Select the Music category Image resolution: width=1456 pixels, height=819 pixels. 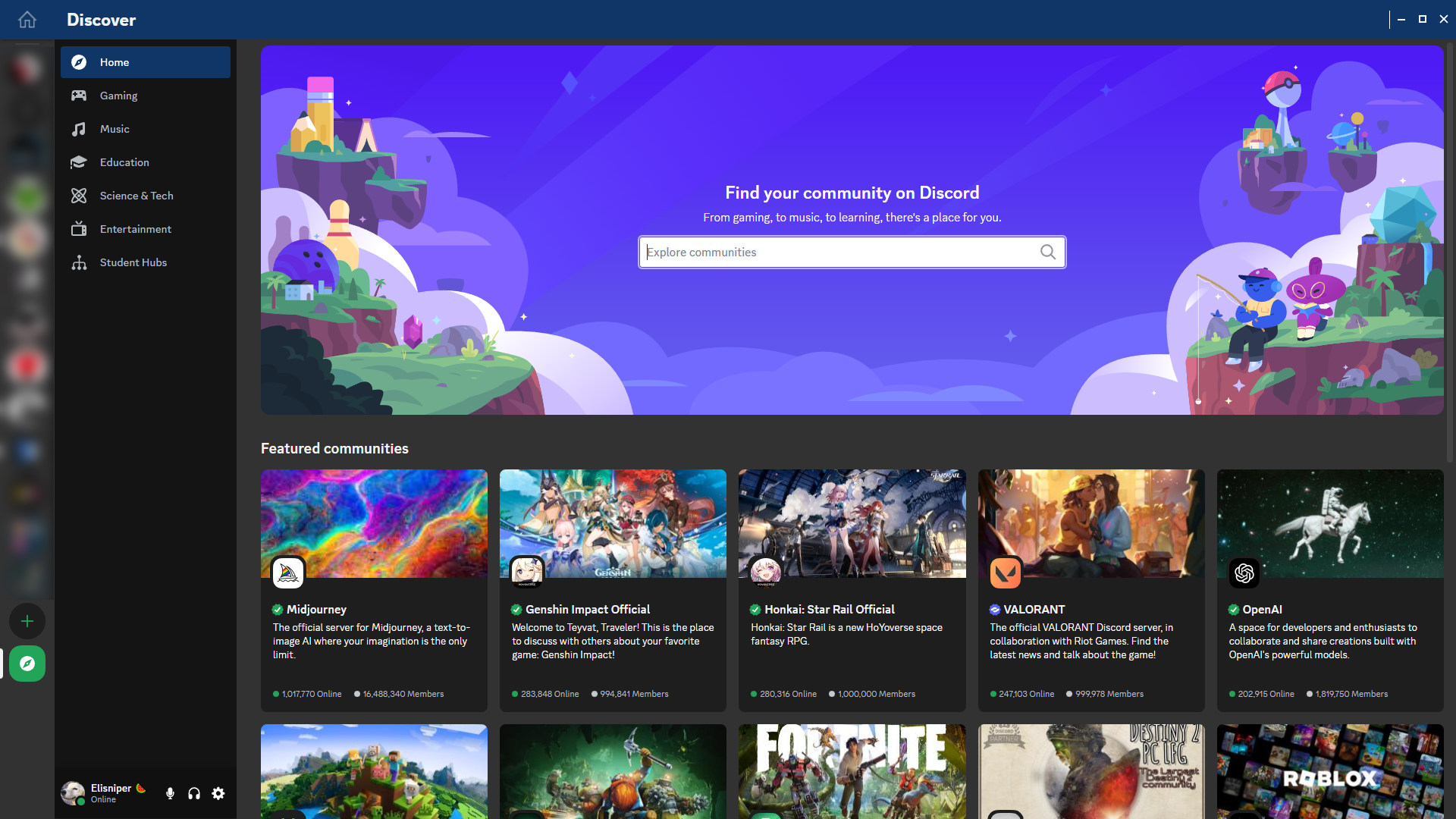[x=115, y=129]
